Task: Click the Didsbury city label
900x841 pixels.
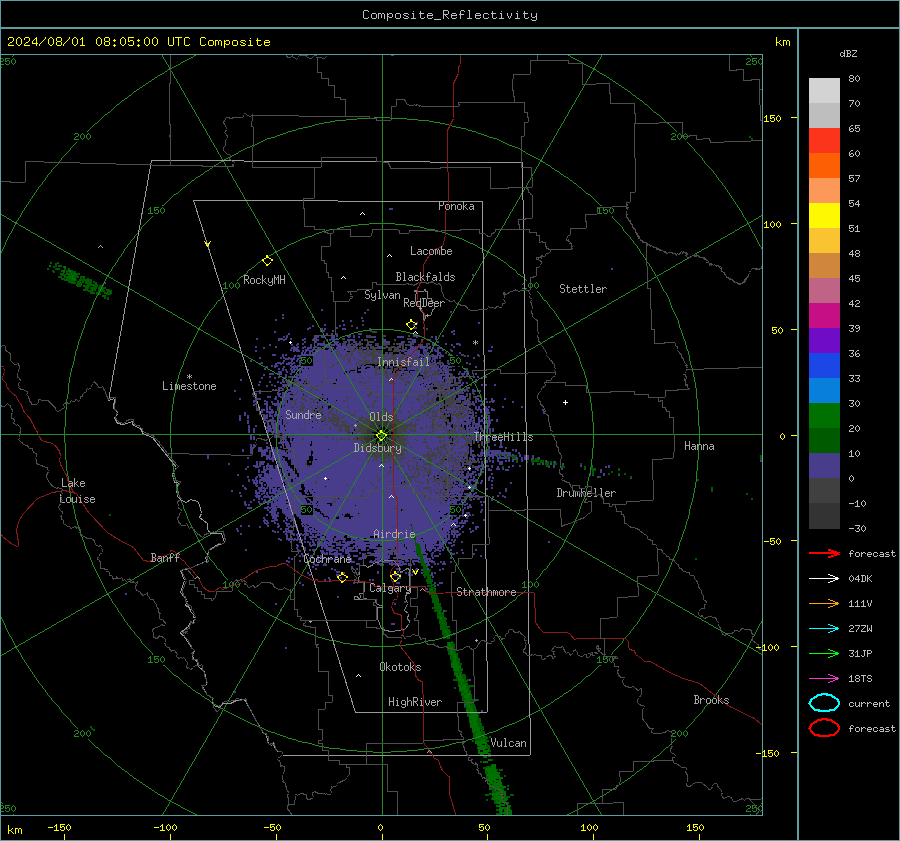Action: (x=378, y=448)
